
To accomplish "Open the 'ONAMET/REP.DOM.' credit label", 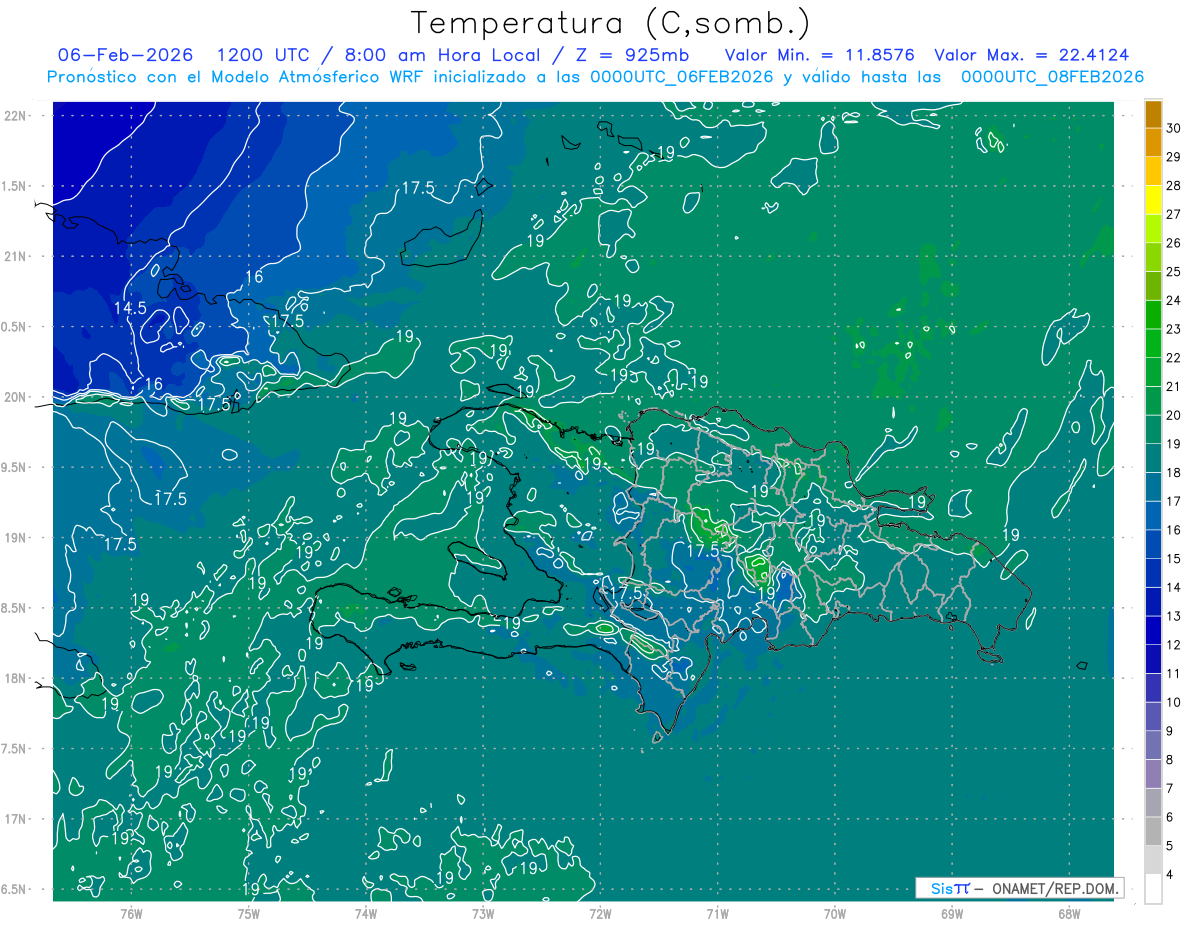I will tap(1054, 888).
